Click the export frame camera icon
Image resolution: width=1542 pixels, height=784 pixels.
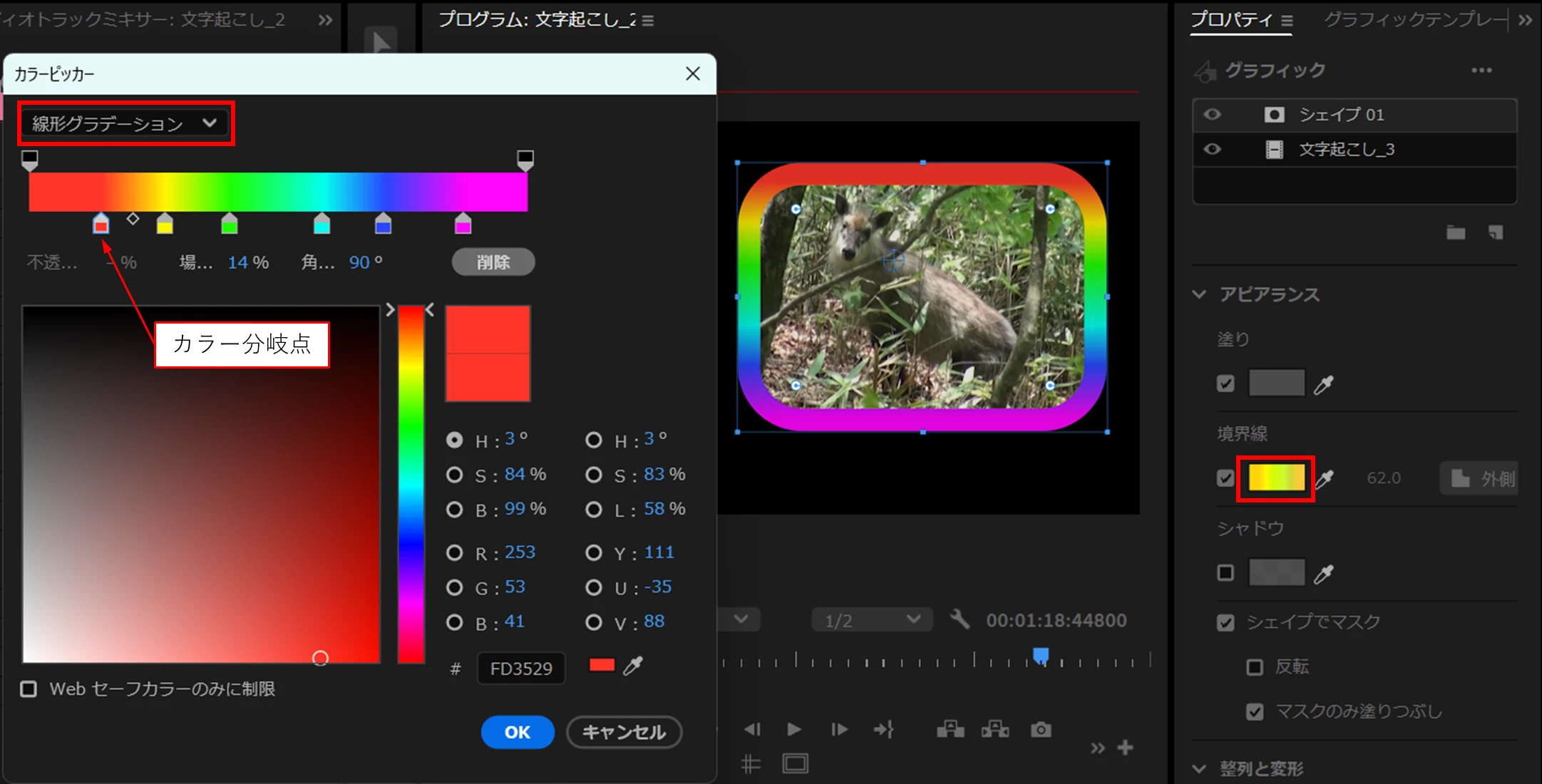coord(1041,730)
